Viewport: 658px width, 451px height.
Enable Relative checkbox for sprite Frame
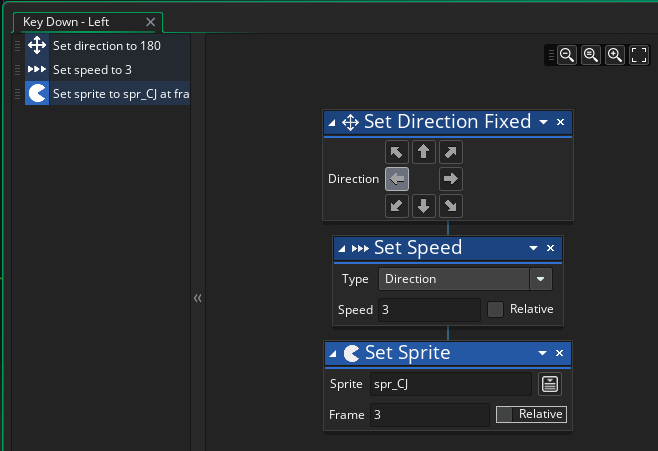[505, 414]
